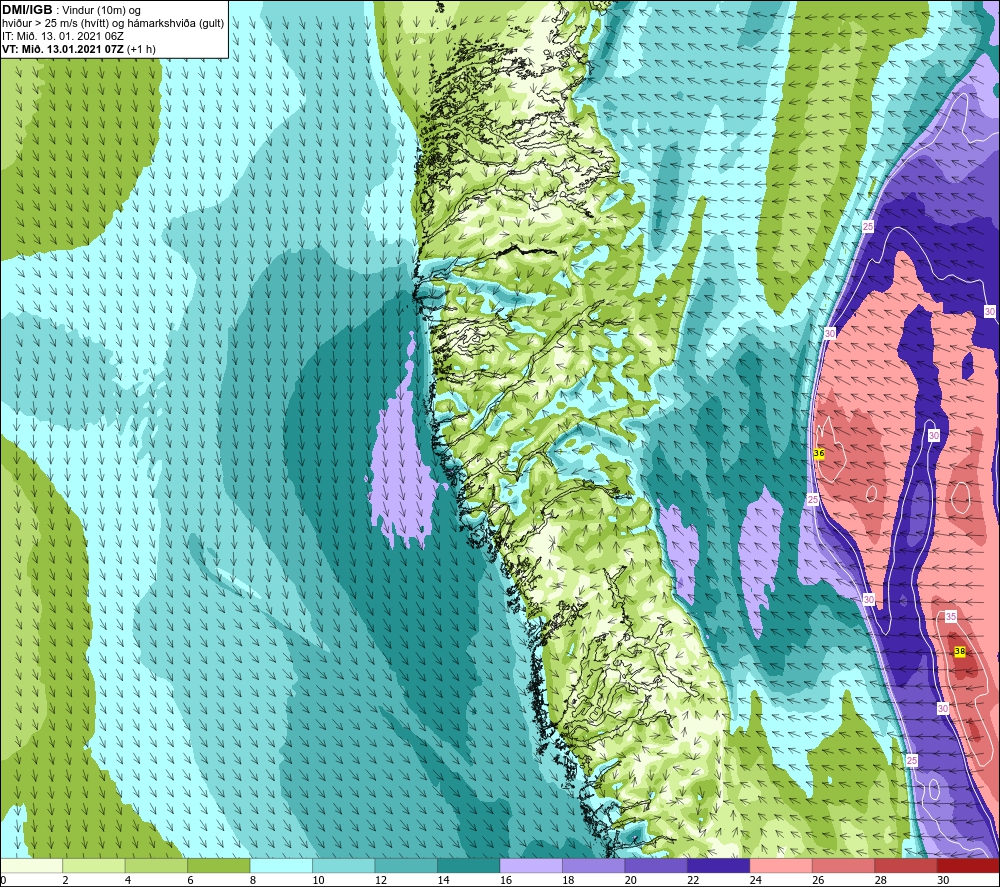The image size is (1000, 887).
Task: Click the yellow 36 maximum gust label
Action: pyautogui.click(x=820, y=453)
